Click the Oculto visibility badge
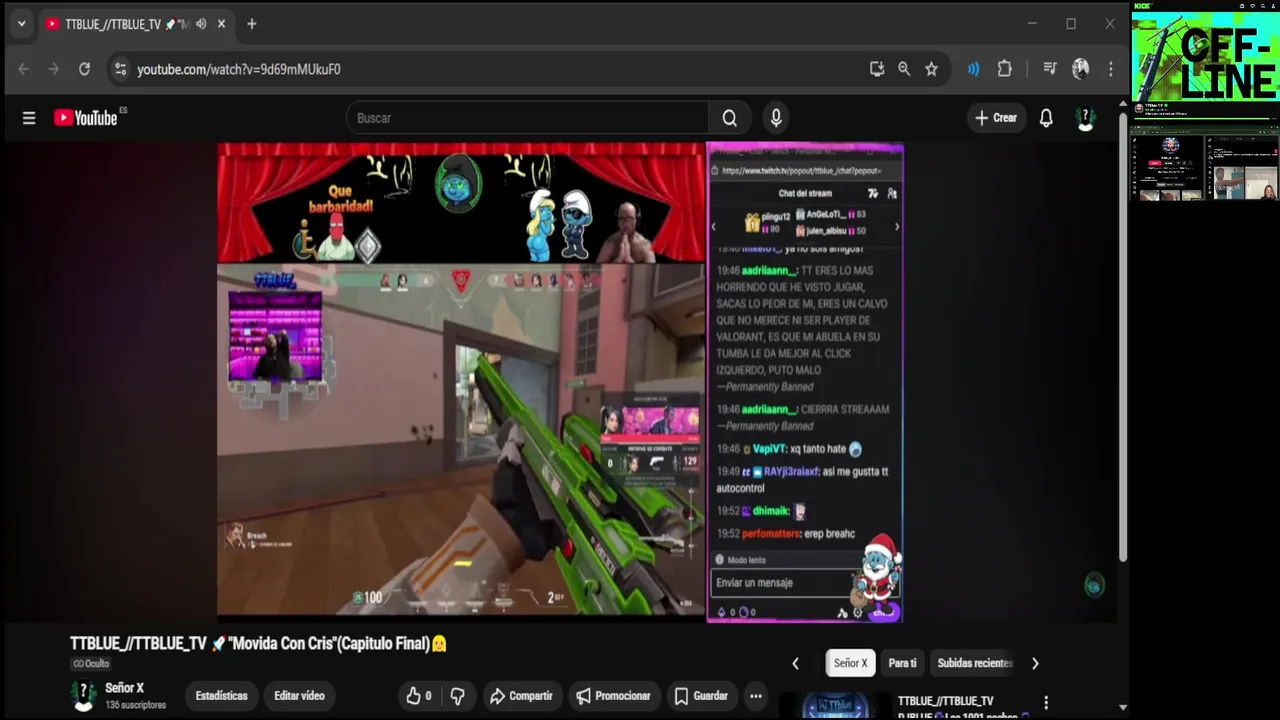 pos(90,664)
